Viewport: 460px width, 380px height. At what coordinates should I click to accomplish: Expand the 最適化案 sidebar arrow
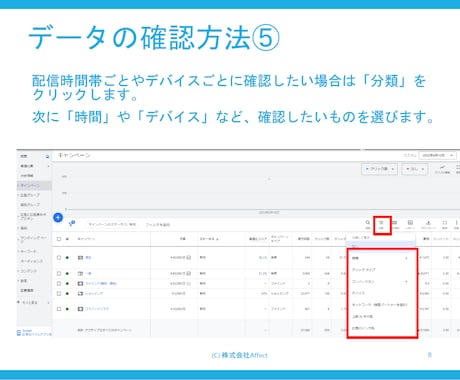[49, 166]
